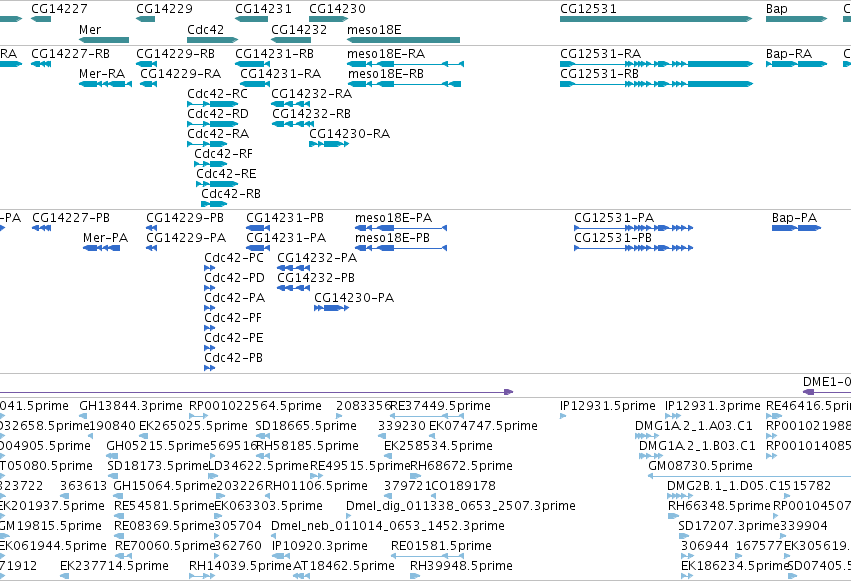
Task: Select transcript Cdc42-RA
Action: coord(207,144)
